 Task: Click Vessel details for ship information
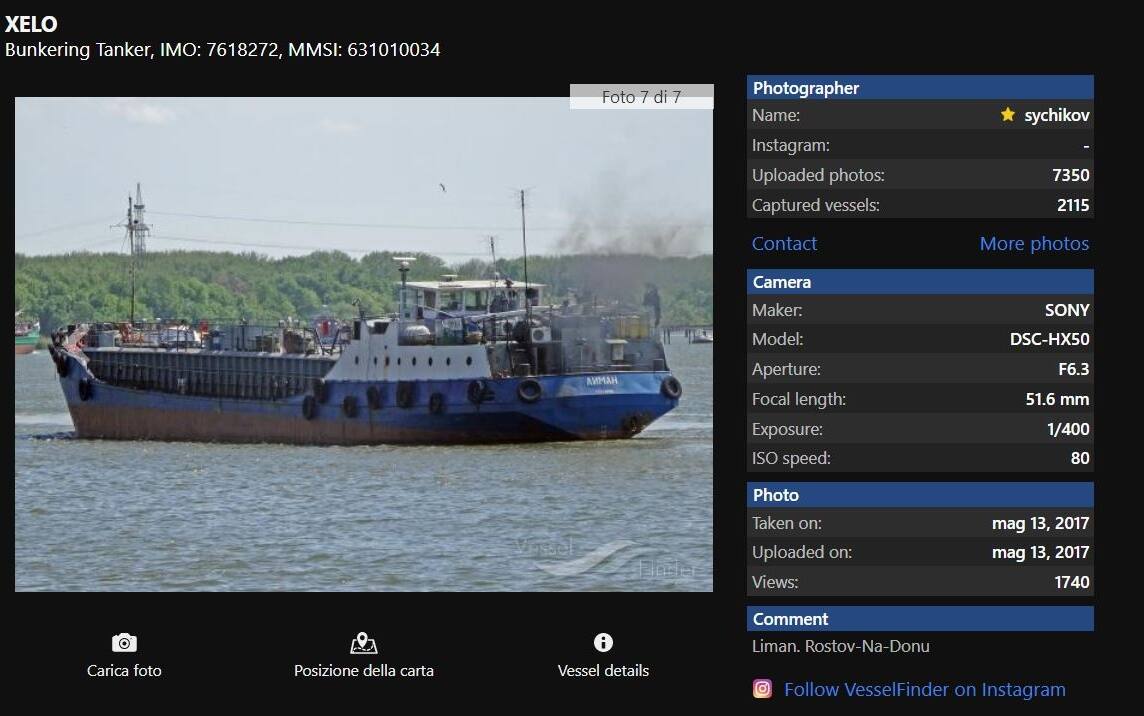603,671
